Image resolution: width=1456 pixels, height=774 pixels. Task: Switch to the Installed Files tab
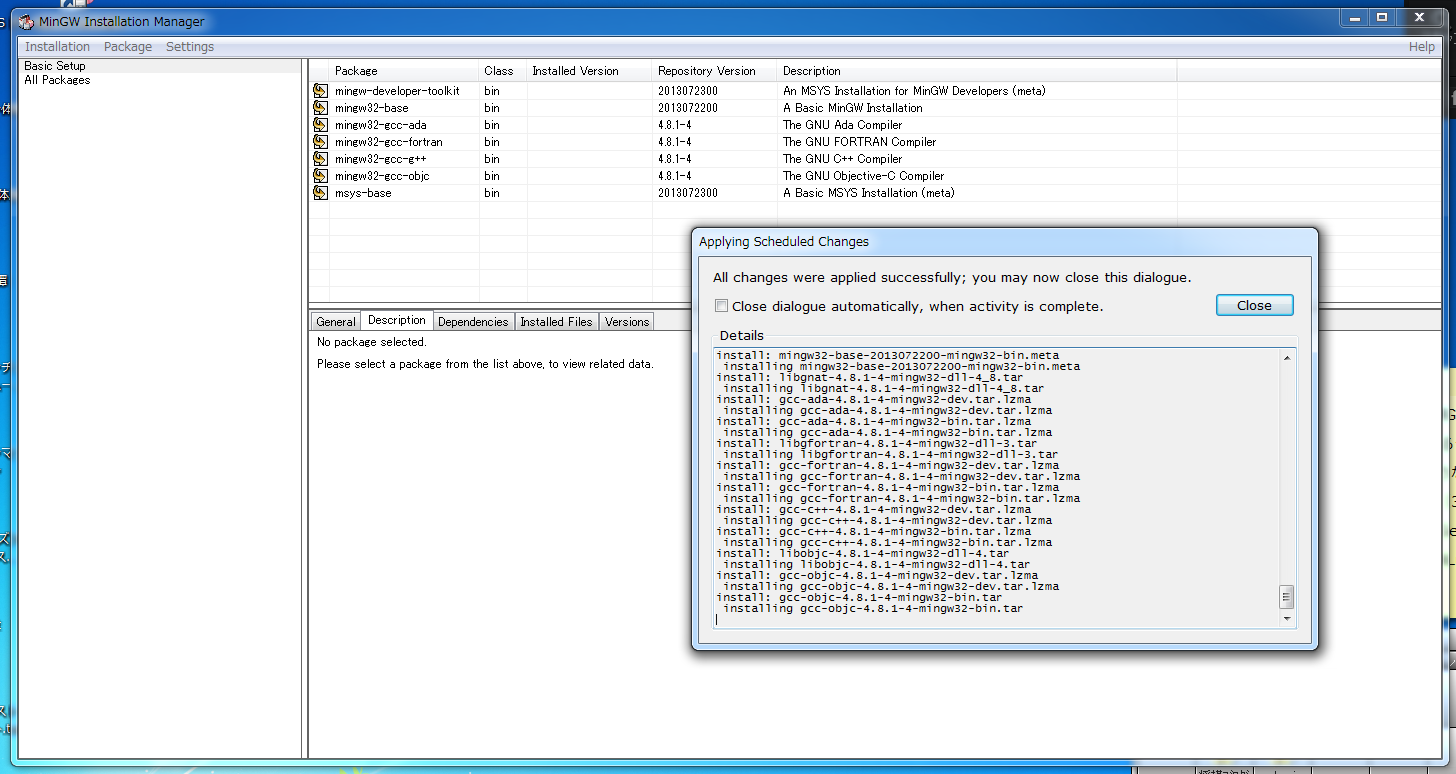click(x=556, y=322)
